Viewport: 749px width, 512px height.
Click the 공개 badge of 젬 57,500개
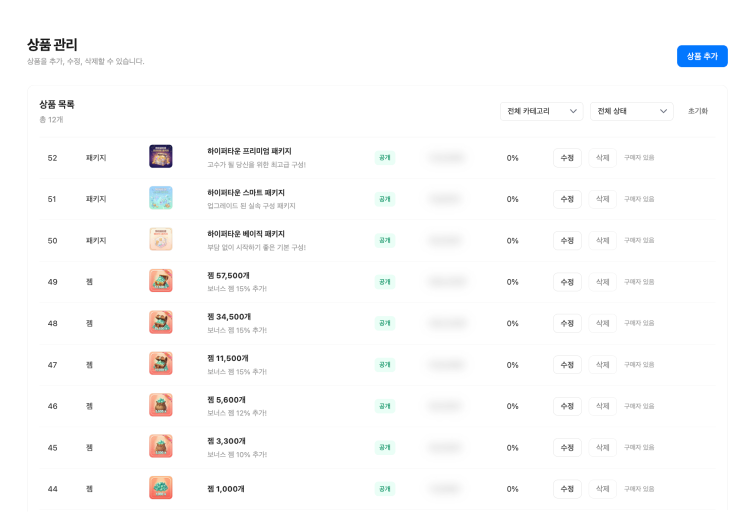point(385,282)
